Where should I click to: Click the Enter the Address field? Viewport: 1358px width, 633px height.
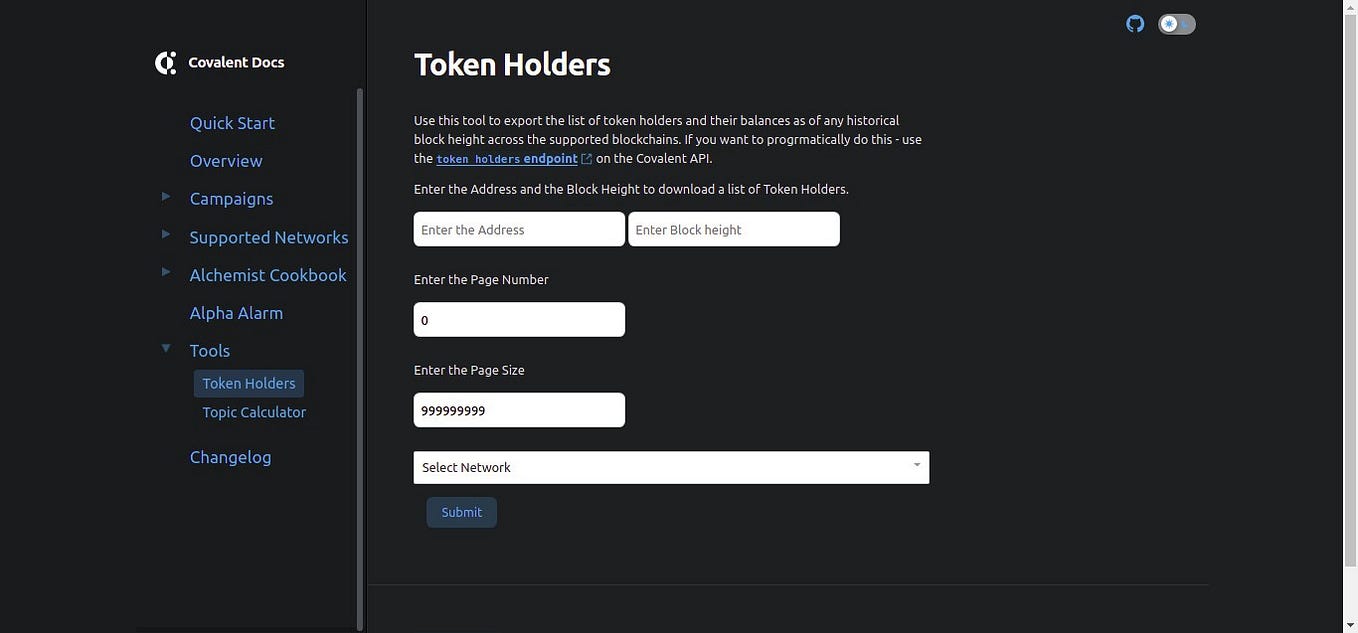coord(519,230)
